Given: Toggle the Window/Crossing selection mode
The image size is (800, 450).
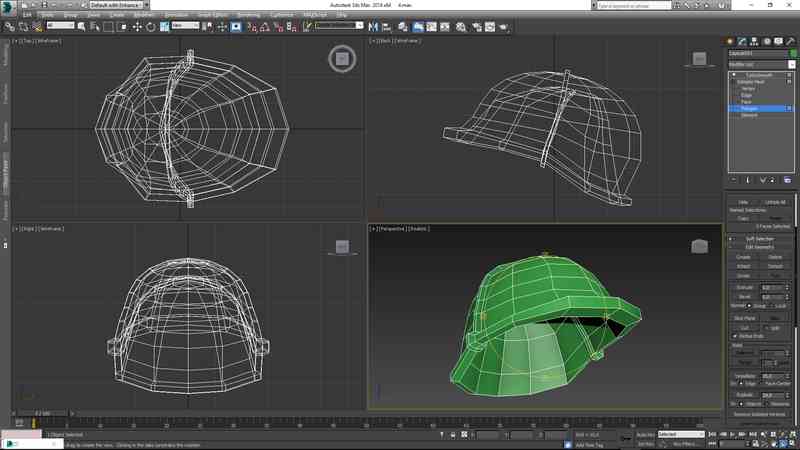Looking at the screenshot, I should [x=122, y=27].
